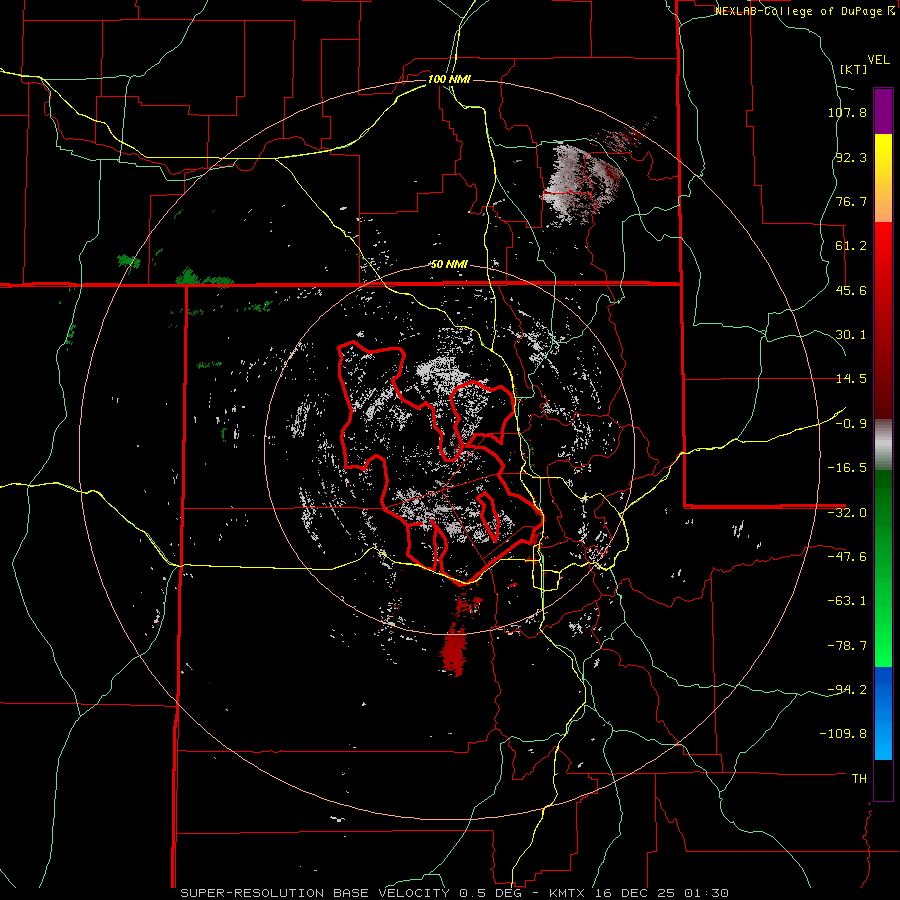Screen dimensions: 900x900
Task: Select the -109.8 scale value
Action: click(x=844, y=734)
